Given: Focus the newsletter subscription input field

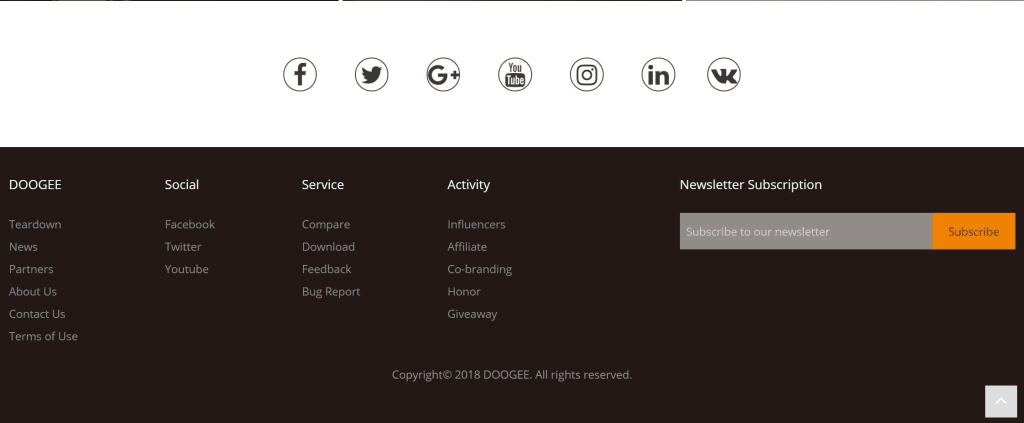Looking at the screenshot, I should pyautogui.click(x=806, y=231).
